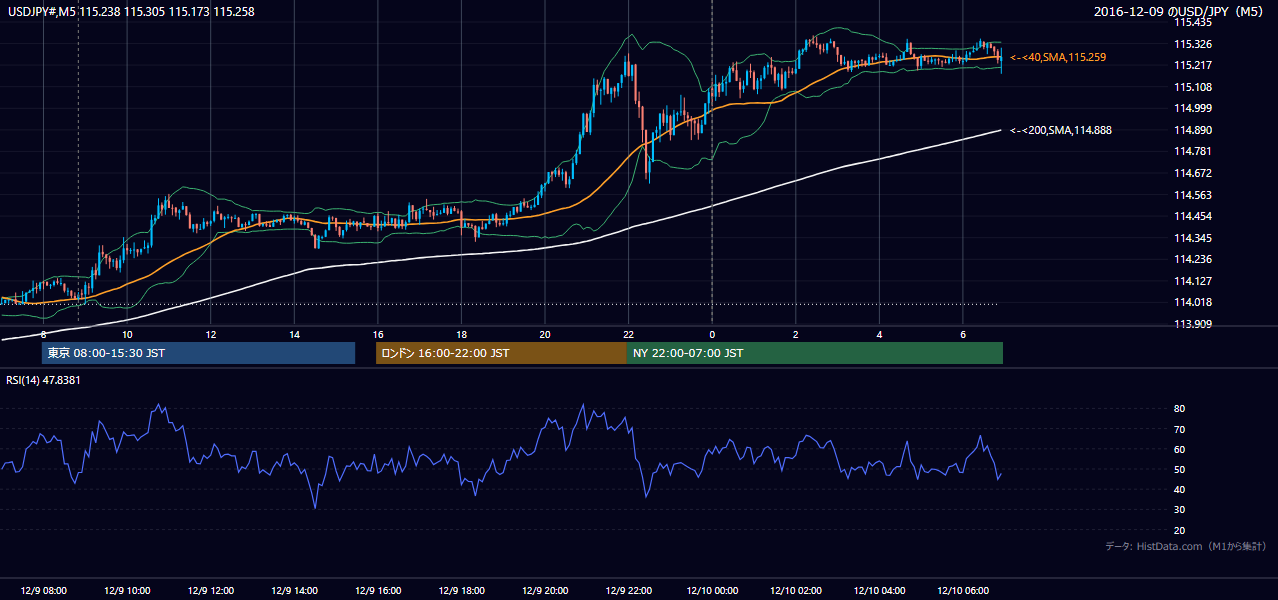Click price scale value 113.909
Screen dimensions: 1278x600
[1192, 324]
